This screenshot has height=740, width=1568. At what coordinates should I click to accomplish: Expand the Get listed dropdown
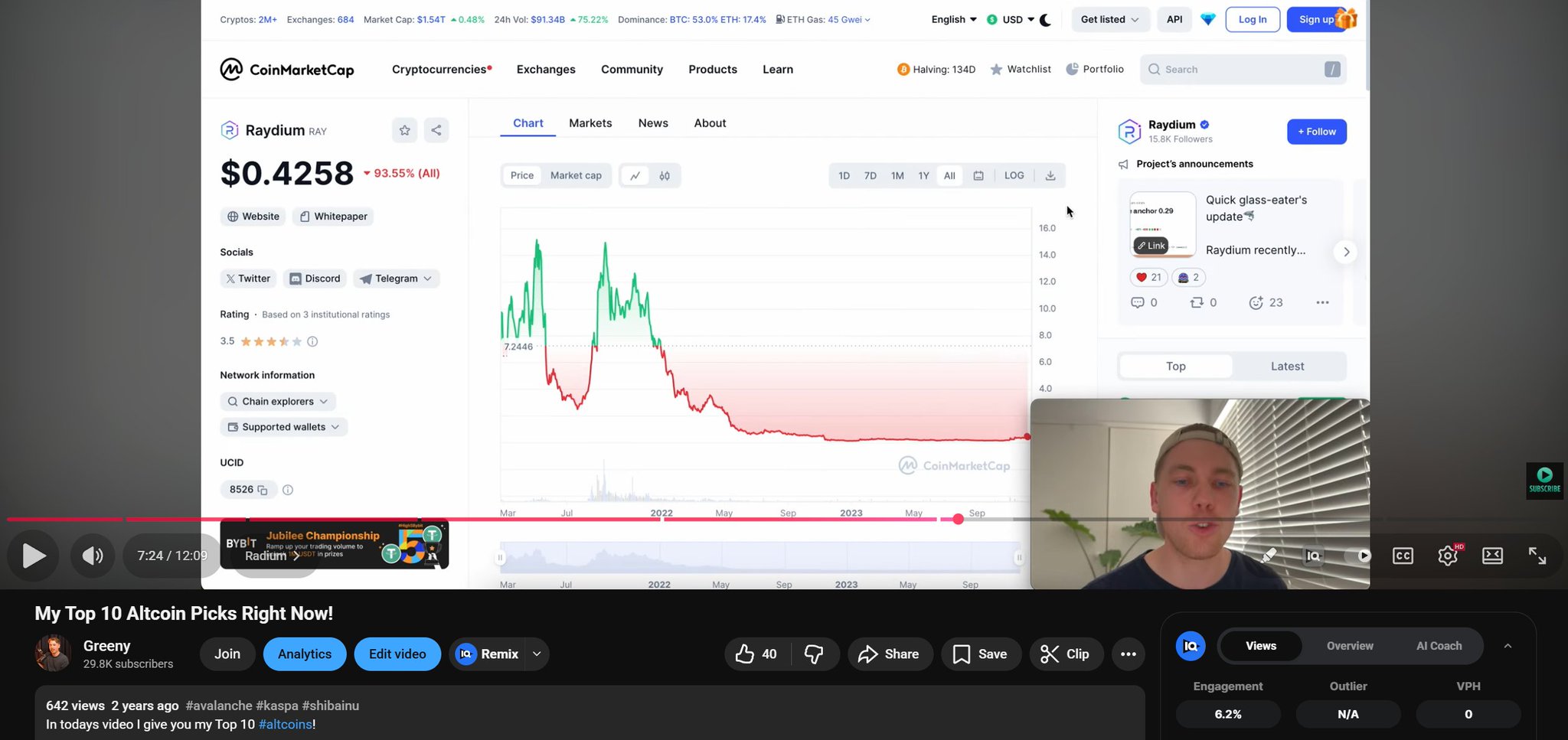tap(1110, 20)
